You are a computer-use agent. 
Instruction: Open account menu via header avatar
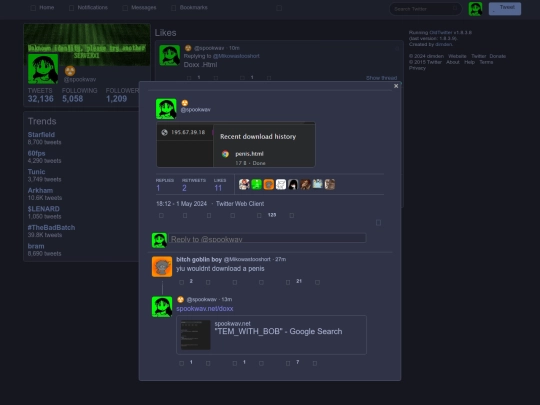click(x=475, y=9)
